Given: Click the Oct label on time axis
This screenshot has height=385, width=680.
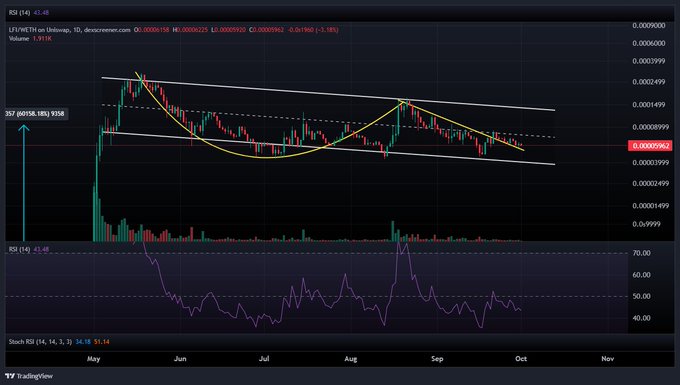Looking at the screenshot, I should [521, 359].
